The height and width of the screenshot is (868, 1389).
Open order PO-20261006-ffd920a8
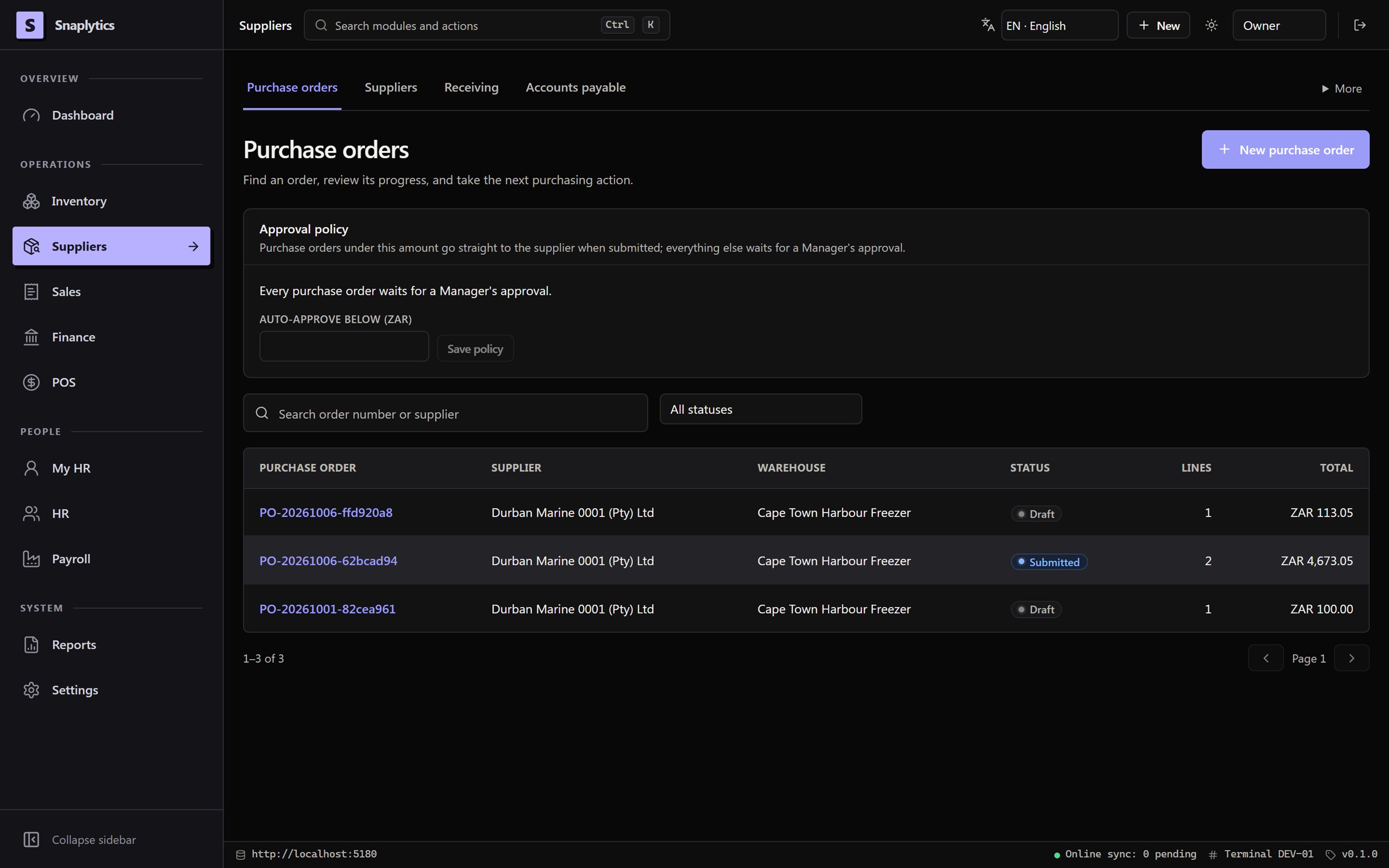coord(326,513)
